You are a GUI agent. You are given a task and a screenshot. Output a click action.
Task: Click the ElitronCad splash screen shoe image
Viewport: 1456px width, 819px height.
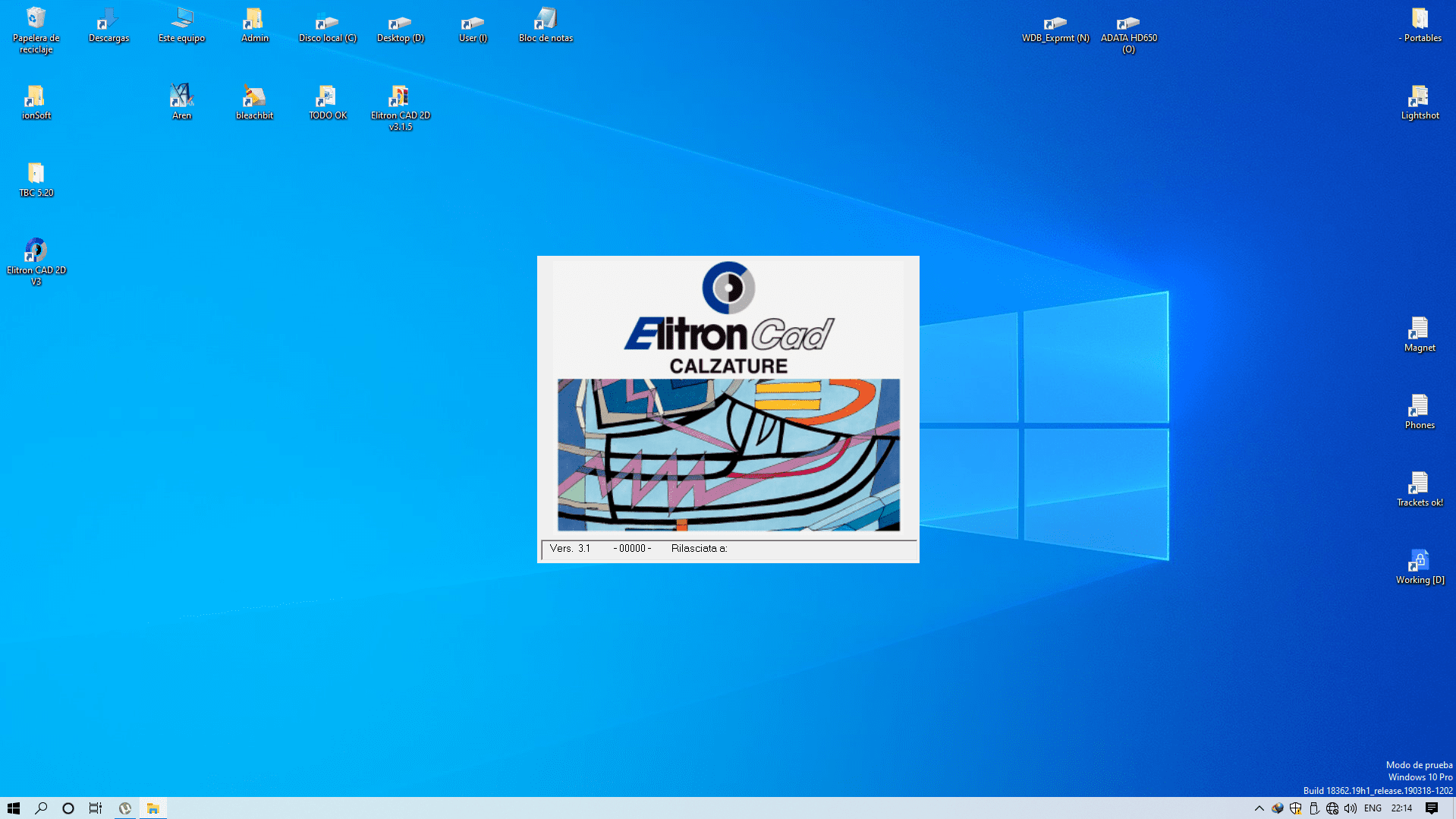point(728,455)
